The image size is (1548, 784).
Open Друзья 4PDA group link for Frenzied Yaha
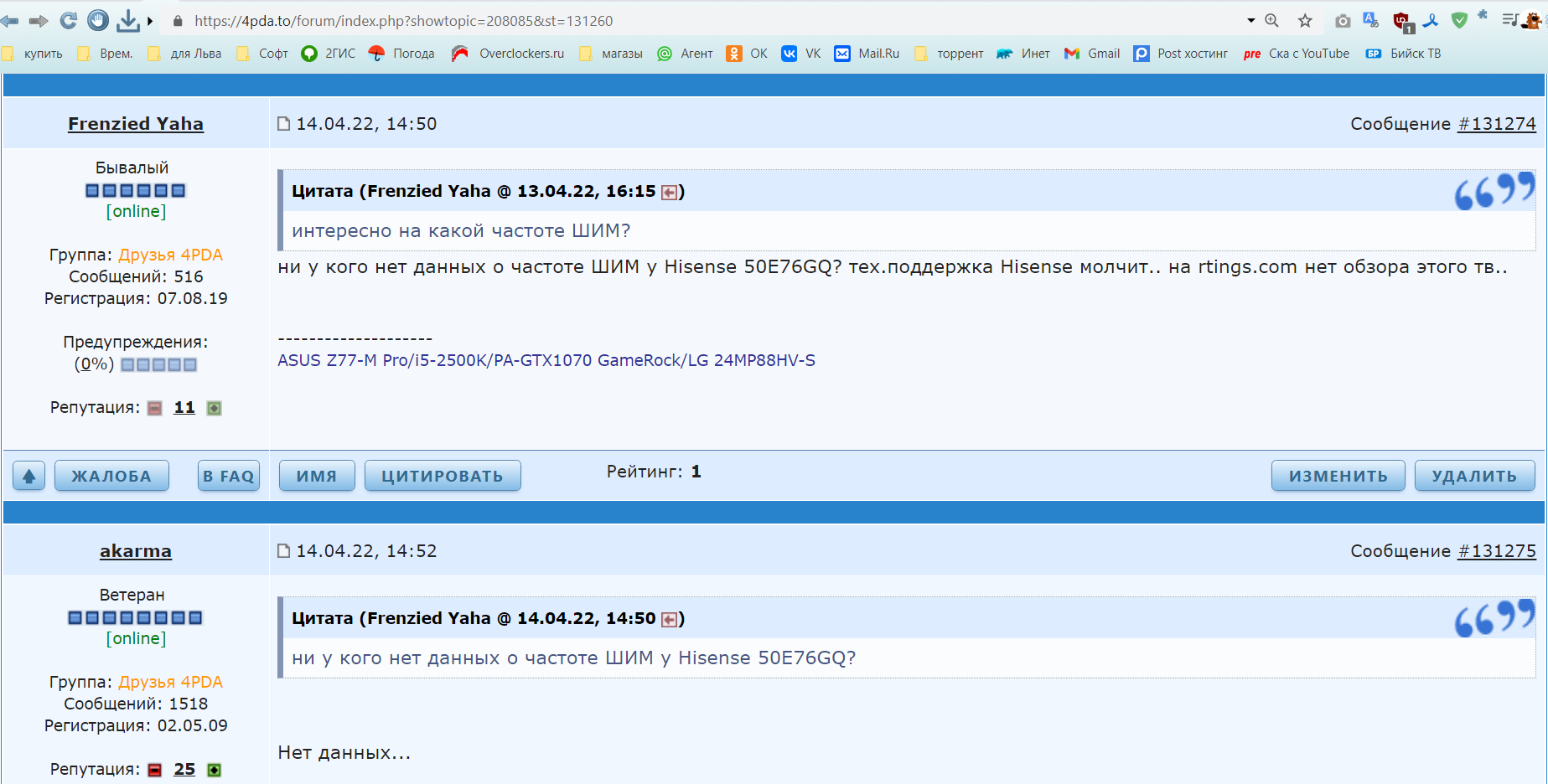[x=170, y=255]
